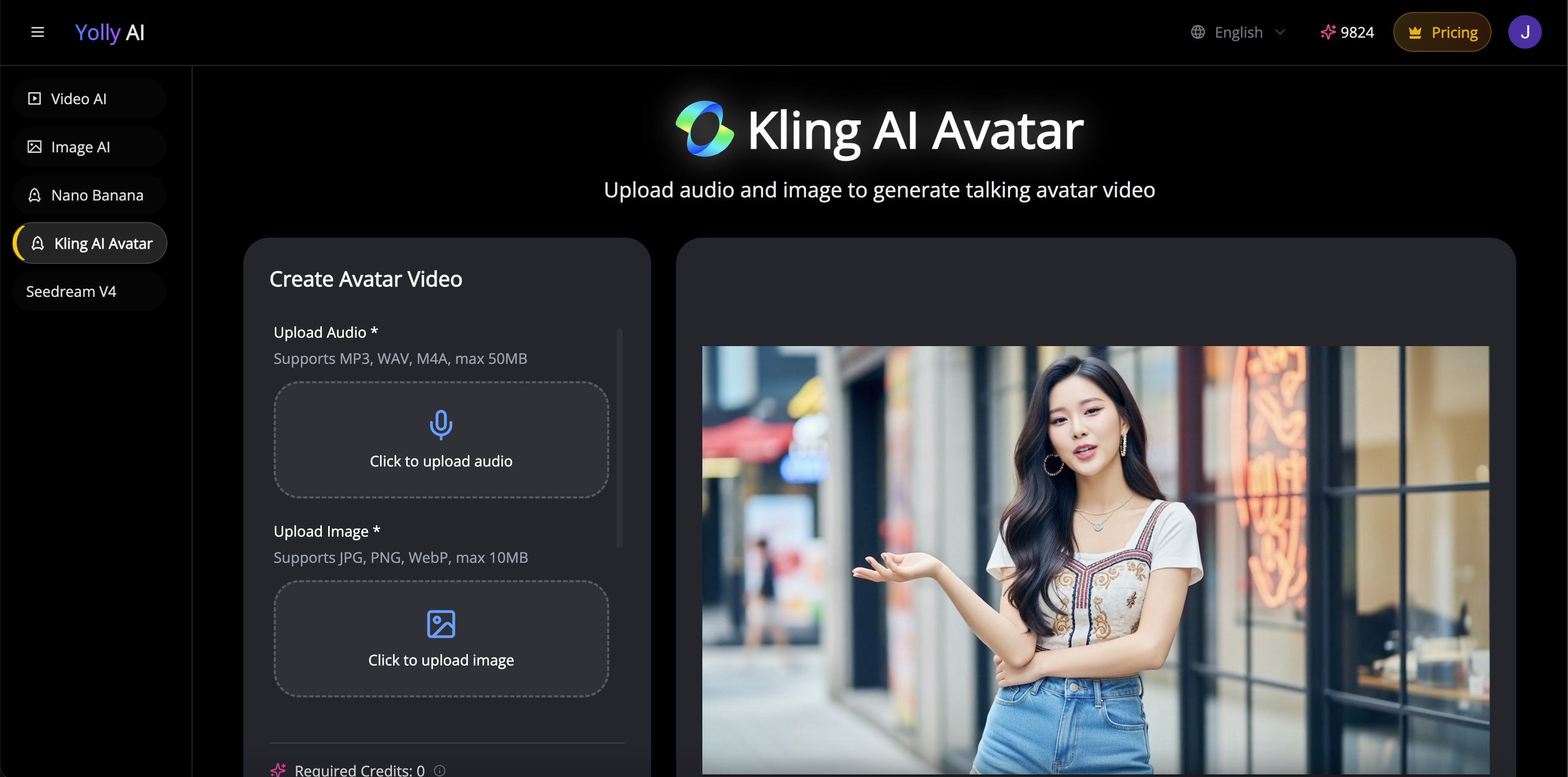Click the microphone upload icon
Image resolution: width=1568 pixels, height=777 pixels.
(x=441, y=425)
